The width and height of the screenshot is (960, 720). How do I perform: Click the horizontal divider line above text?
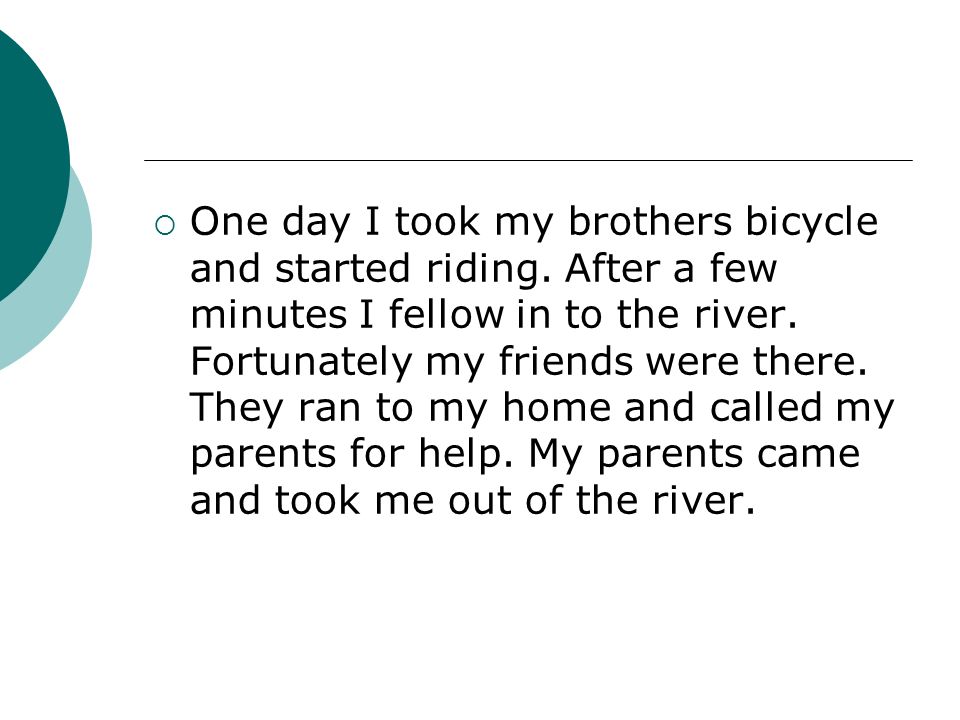coord(528,160)
